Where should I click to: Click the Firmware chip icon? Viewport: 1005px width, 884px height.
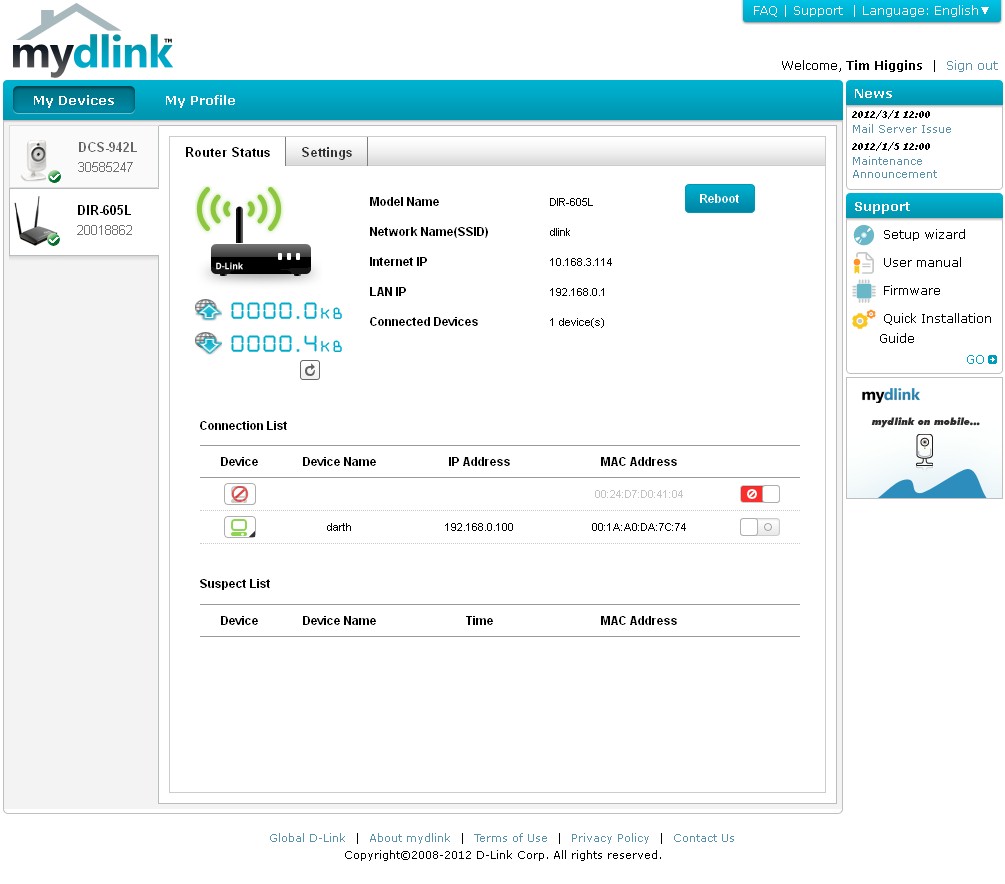tap(863, 291)
